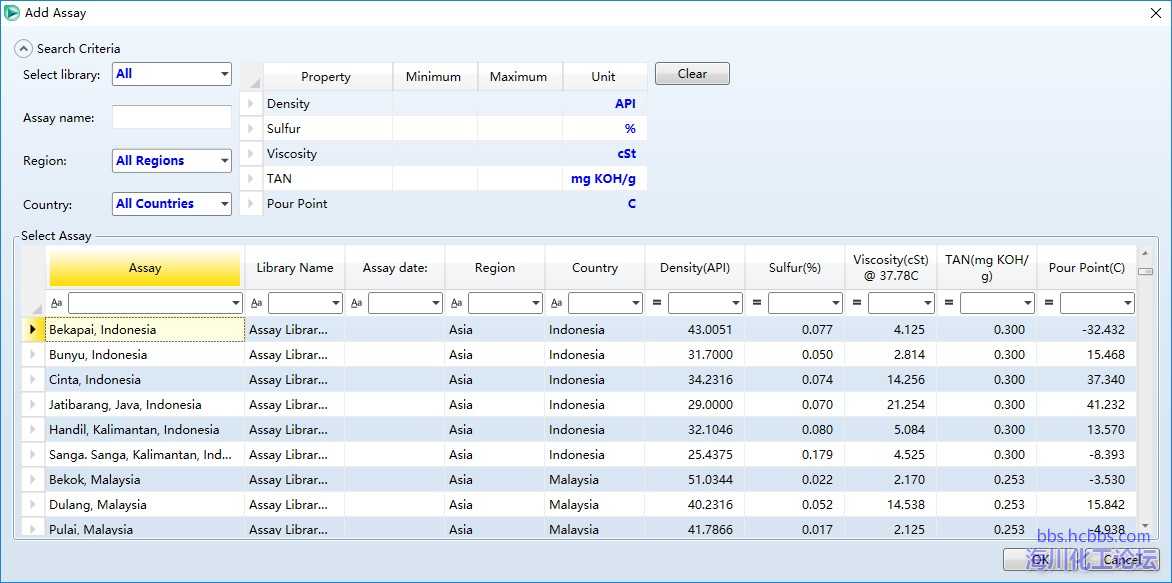Click the arrow beside Pour Point in Property table
Screen dimensions: 1172x583
tap(251, 203)
